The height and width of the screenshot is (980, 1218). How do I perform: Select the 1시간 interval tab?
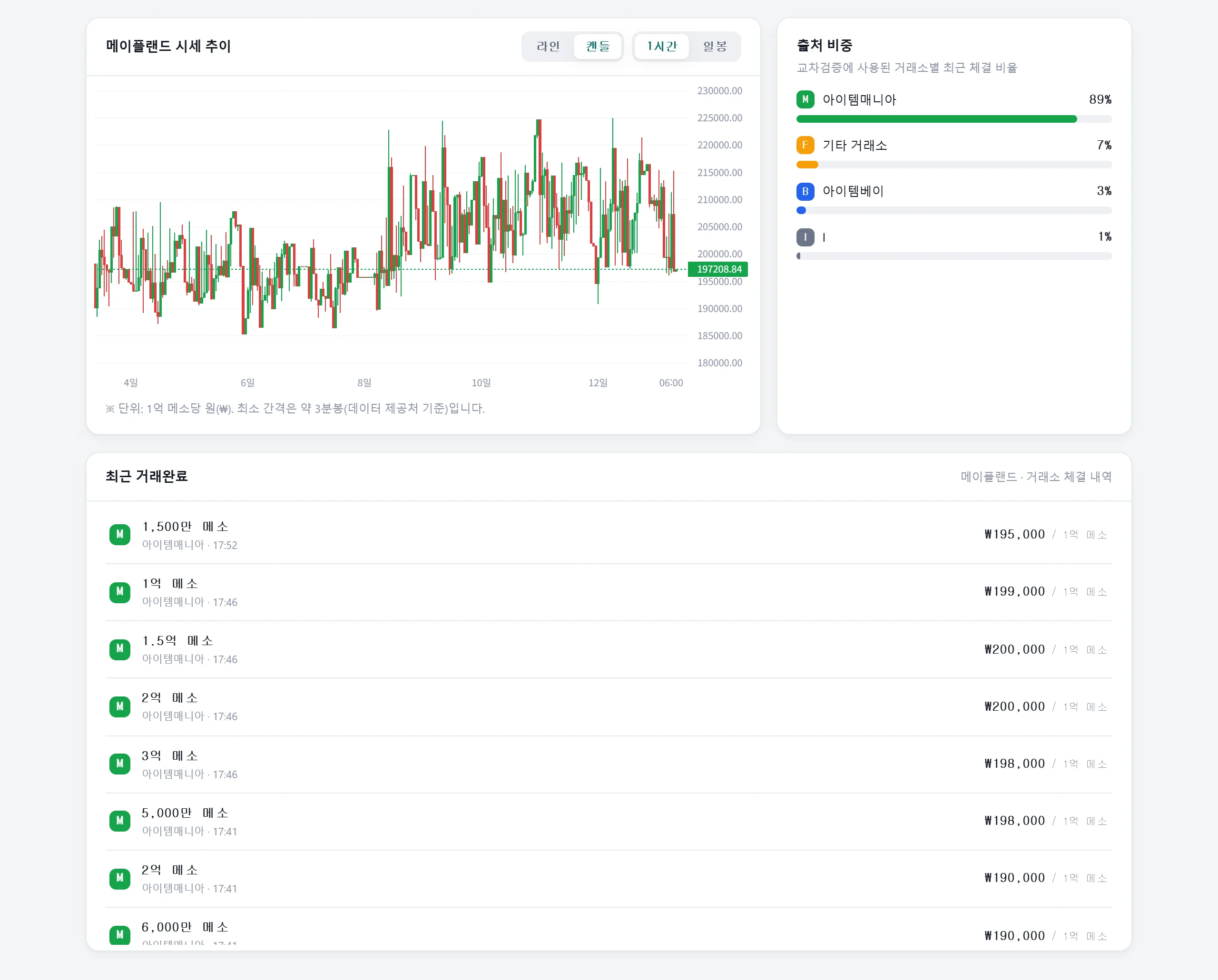[661, 46]
